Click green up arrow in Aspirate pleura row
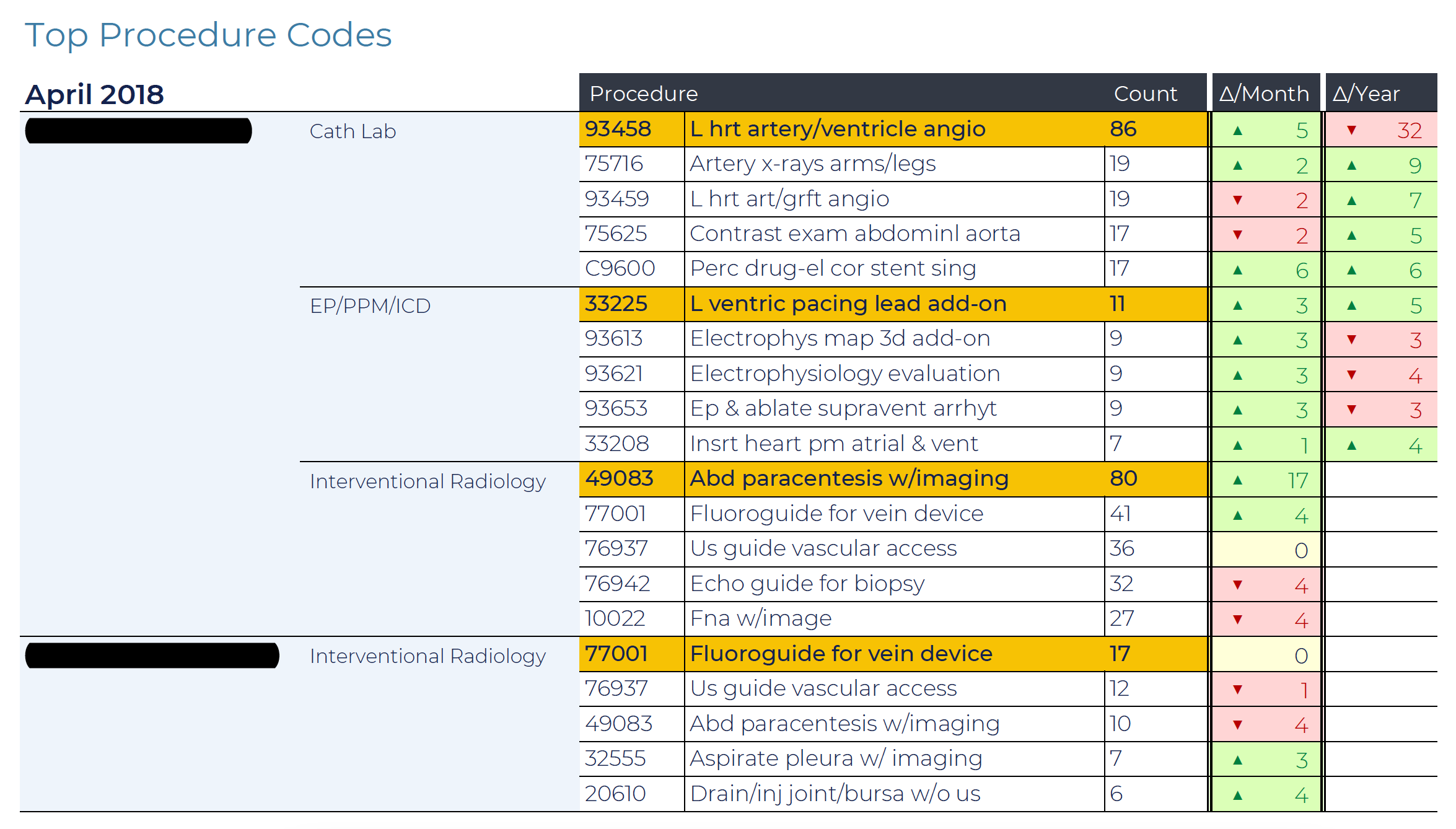 coord(1237,760)
